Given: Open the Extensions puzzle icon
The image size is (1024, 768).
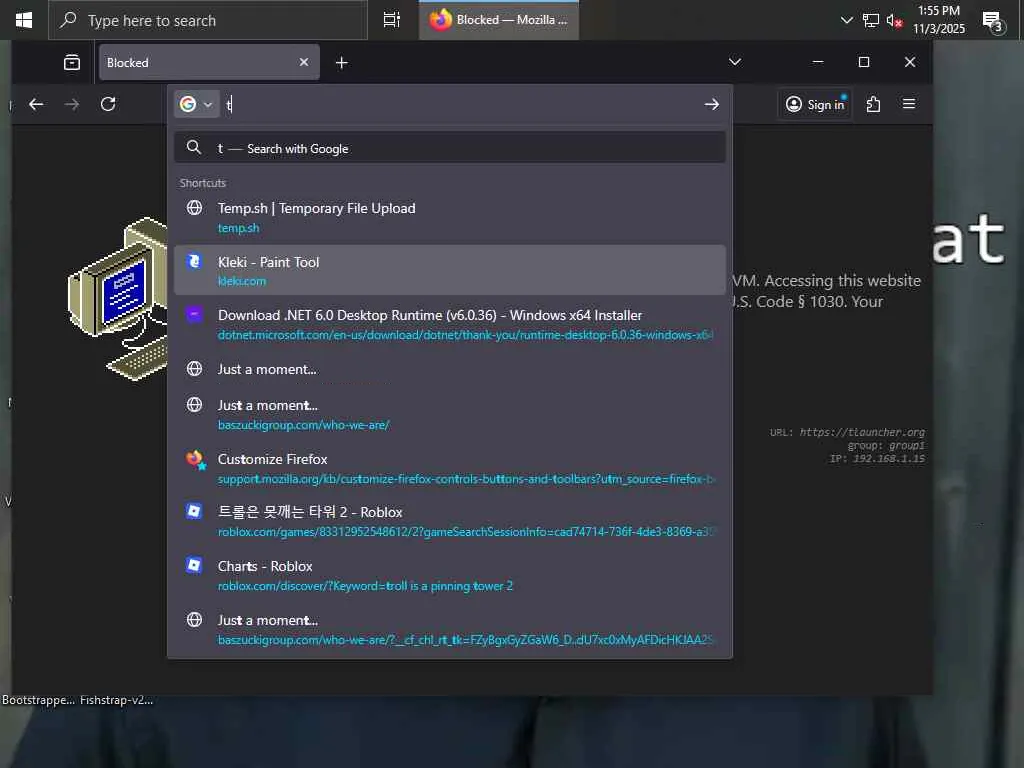Looking at the screenshot, I should (x=873, y=104).
